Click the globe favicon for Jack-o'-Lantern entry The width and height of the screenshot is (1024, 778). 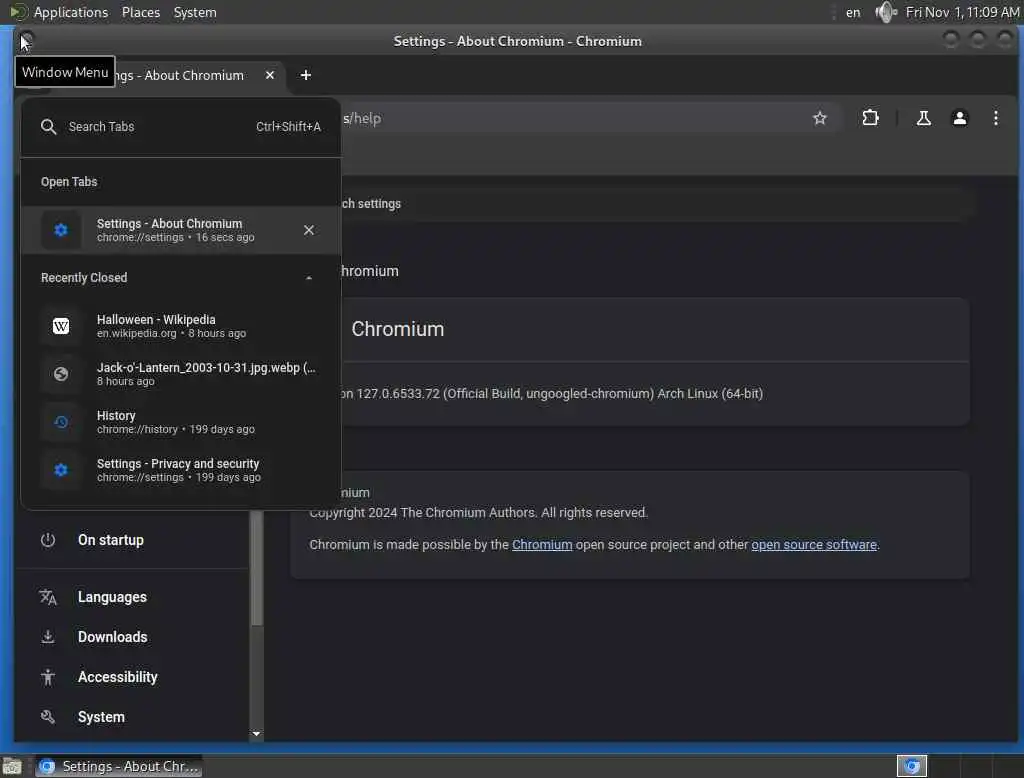tap(61, 374)
